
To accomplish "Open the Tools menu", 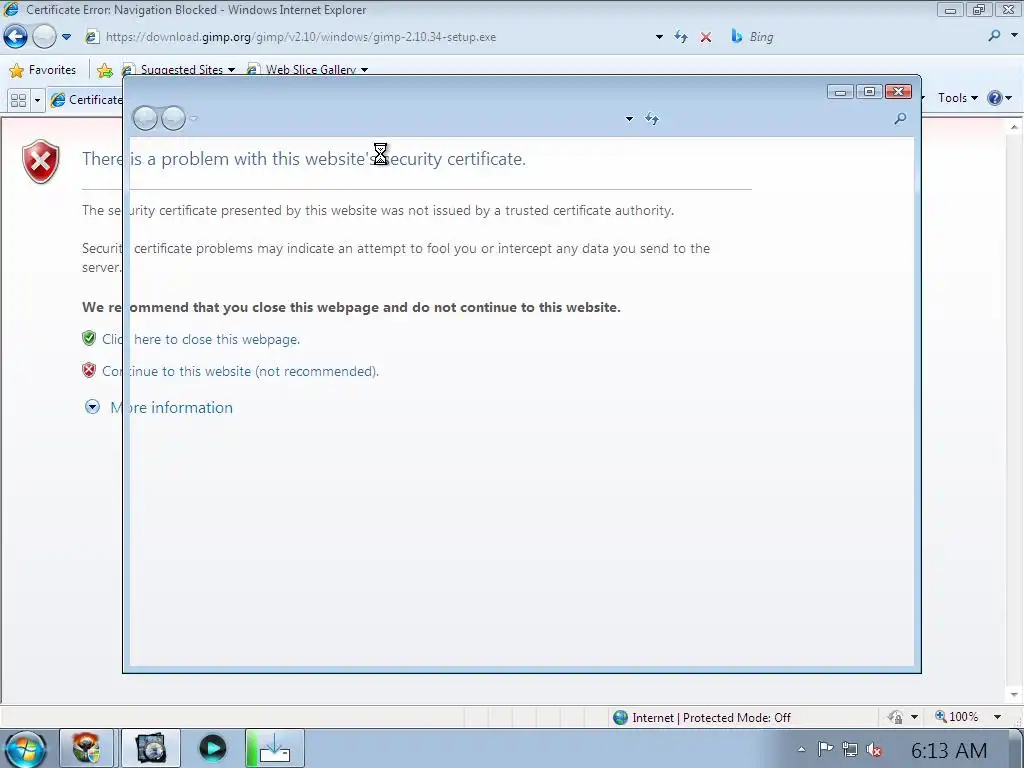I will [x=957, y=98].
